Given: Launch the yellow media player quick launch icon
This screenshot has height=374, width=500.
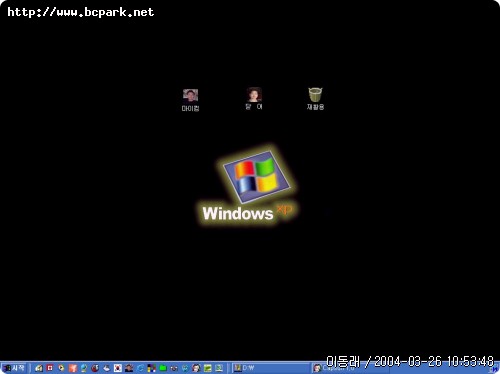Looking at the screenshot, I should pyautogui.click(x=61, y=368).
